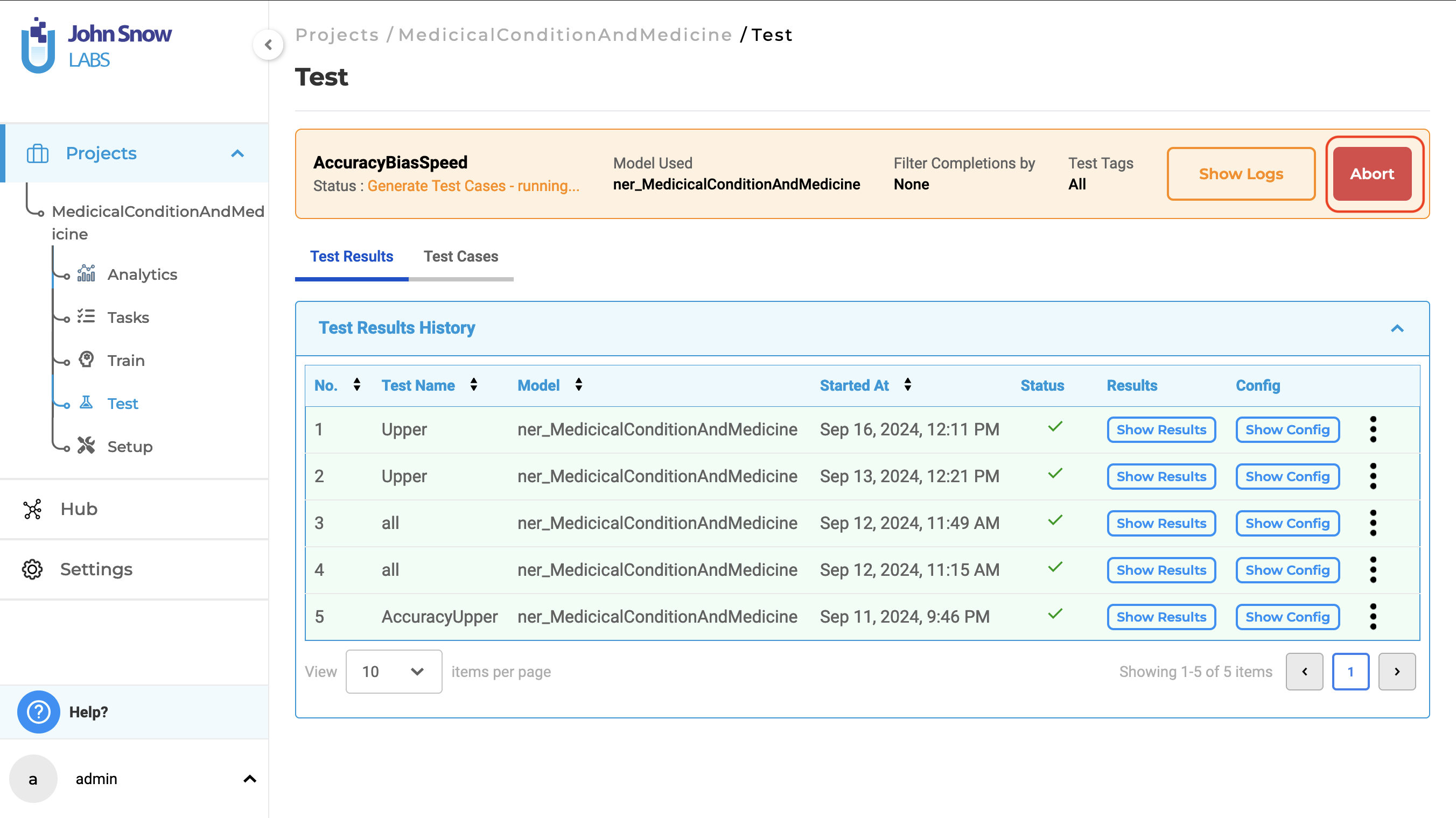This screenshot has height=818, width=1456.
Task: Open more options for test row 4
Action: pos(1373,570)
